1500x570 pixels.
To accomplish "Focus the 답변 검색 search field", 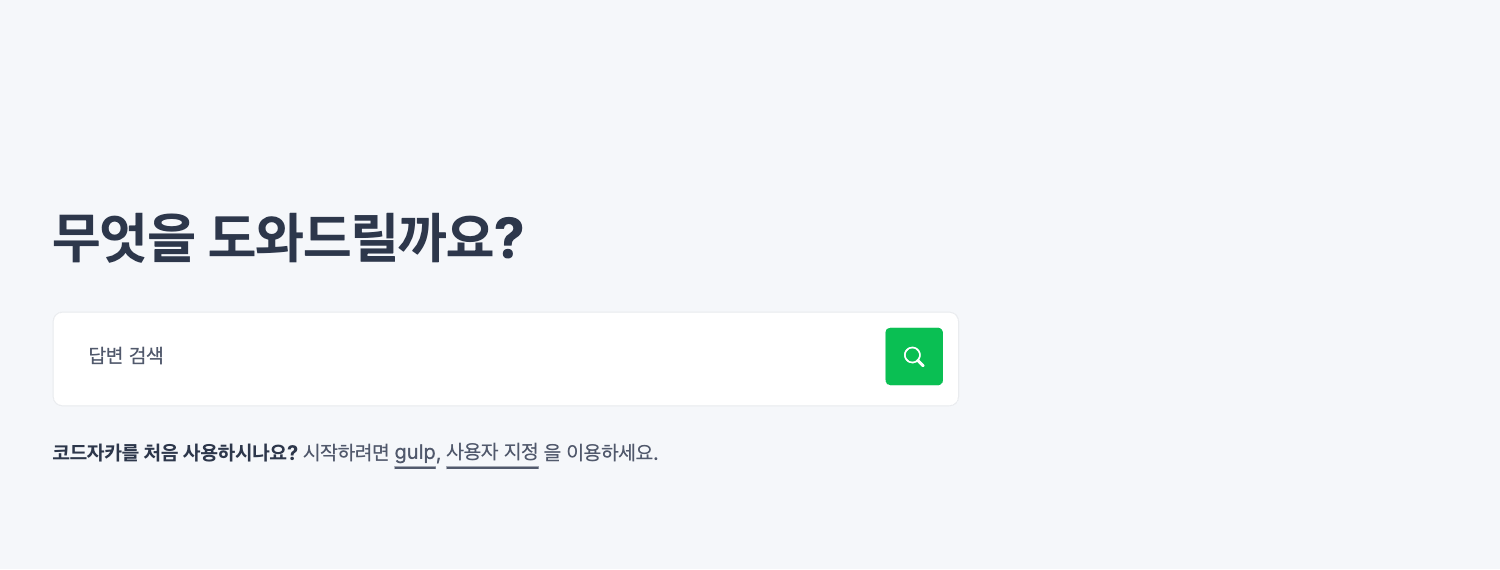I will (470, 357).
